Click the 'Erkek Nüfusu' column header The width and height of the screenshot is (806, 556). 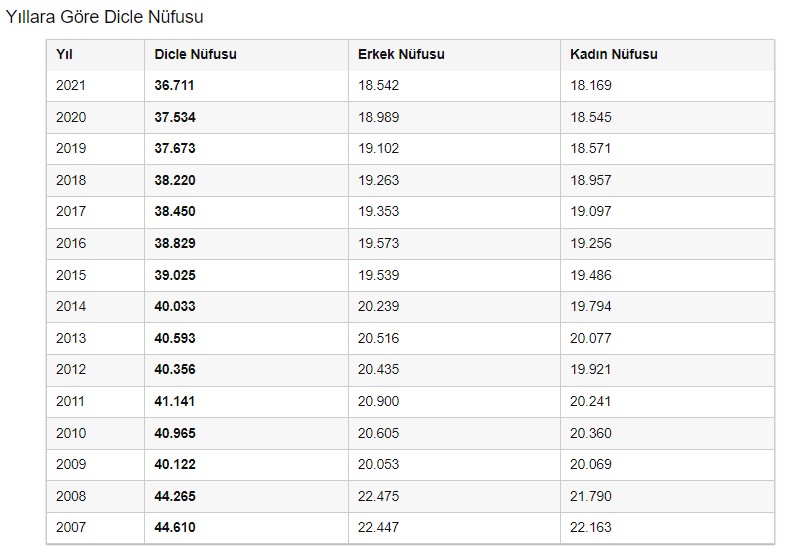point(401,54)
